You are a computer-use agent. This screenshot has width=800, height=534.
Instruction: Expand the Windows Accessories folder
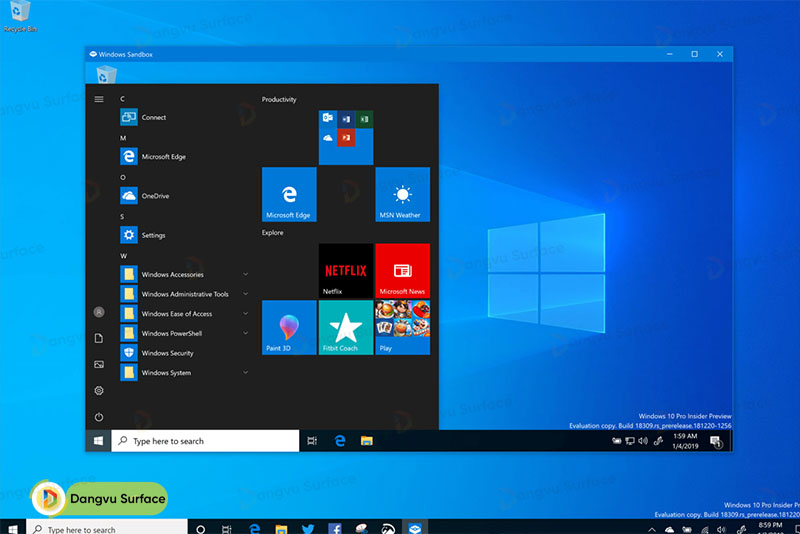(185, 274)
